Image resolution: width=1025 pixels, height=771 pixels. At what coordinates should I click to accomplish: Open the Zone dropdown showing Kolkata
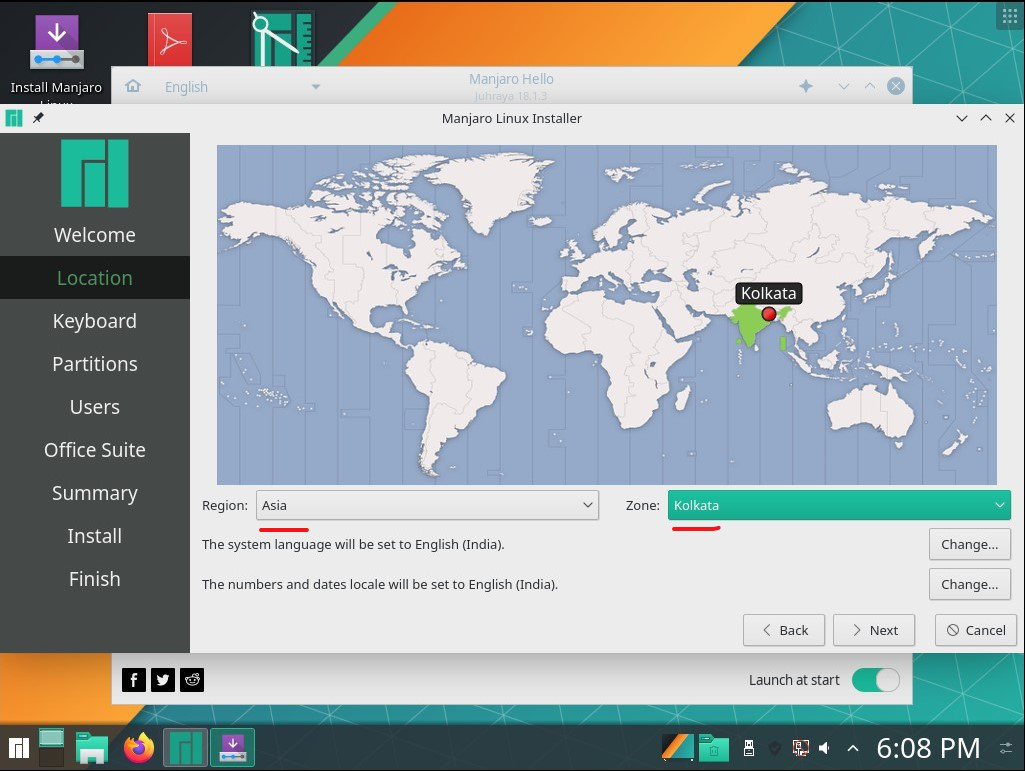(x=839, y=505)
